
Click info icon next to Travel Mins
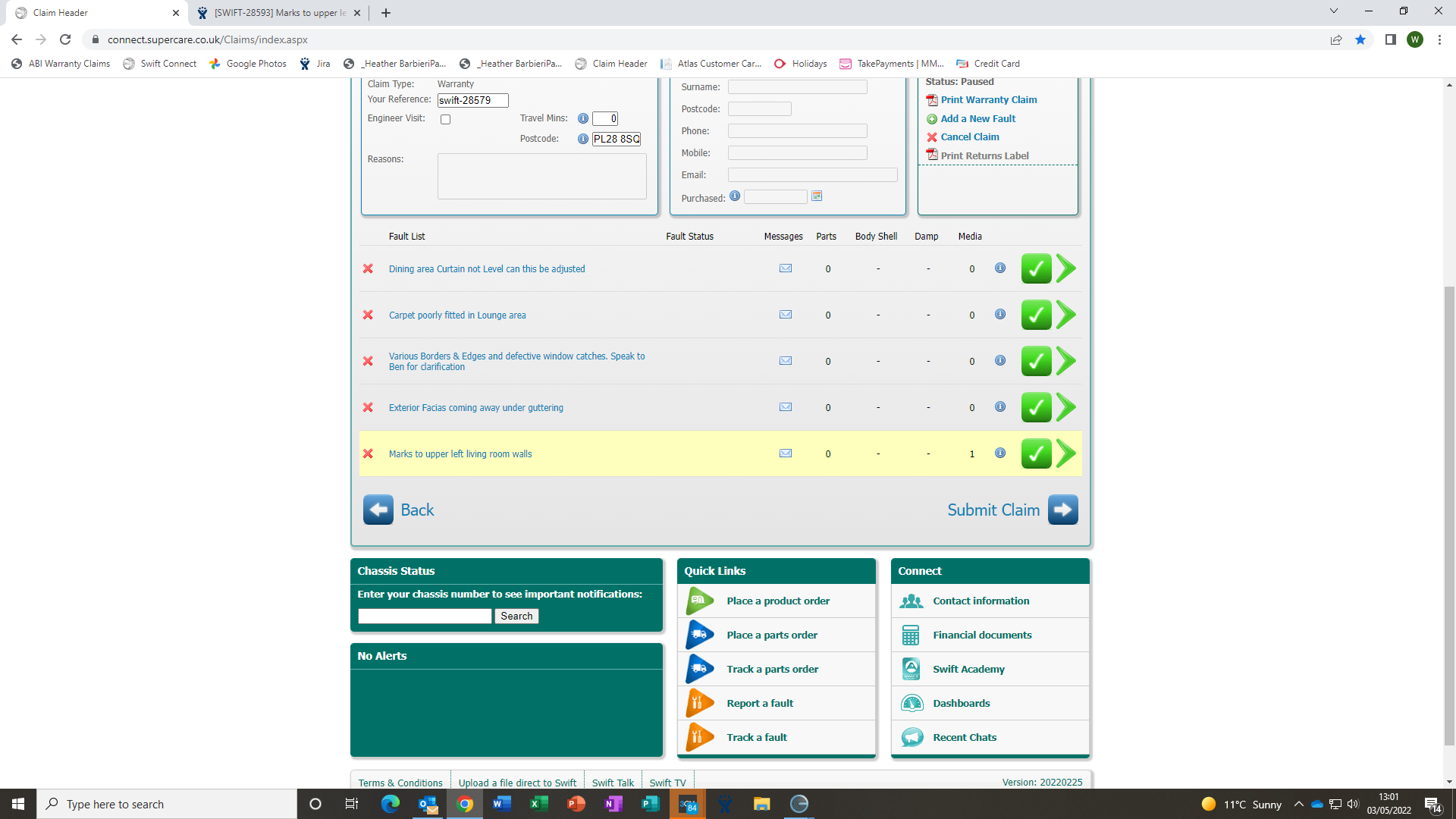point(583,118)
